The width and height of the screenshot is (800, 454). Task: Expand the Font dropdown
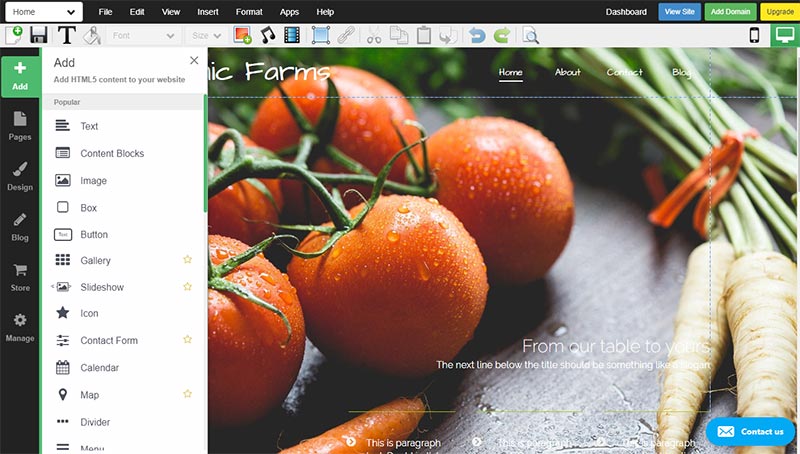(x=143, y=36)
